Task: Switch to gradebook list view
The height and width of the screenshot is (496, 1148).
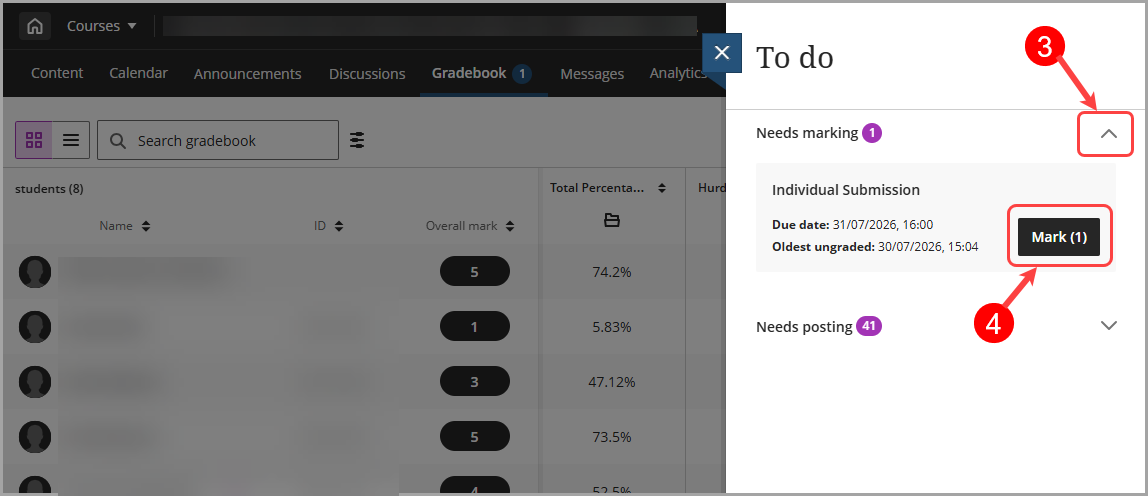Action: click(71, 140)
